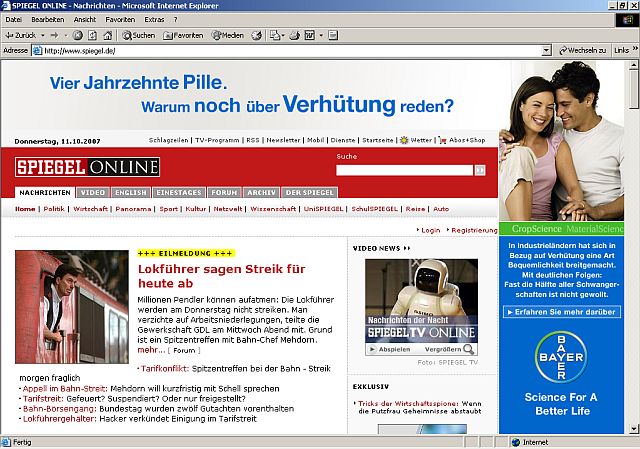Select the NACHRICHTEN tab
The width and height of the screenshot is (640, 449).
(45, 193)
